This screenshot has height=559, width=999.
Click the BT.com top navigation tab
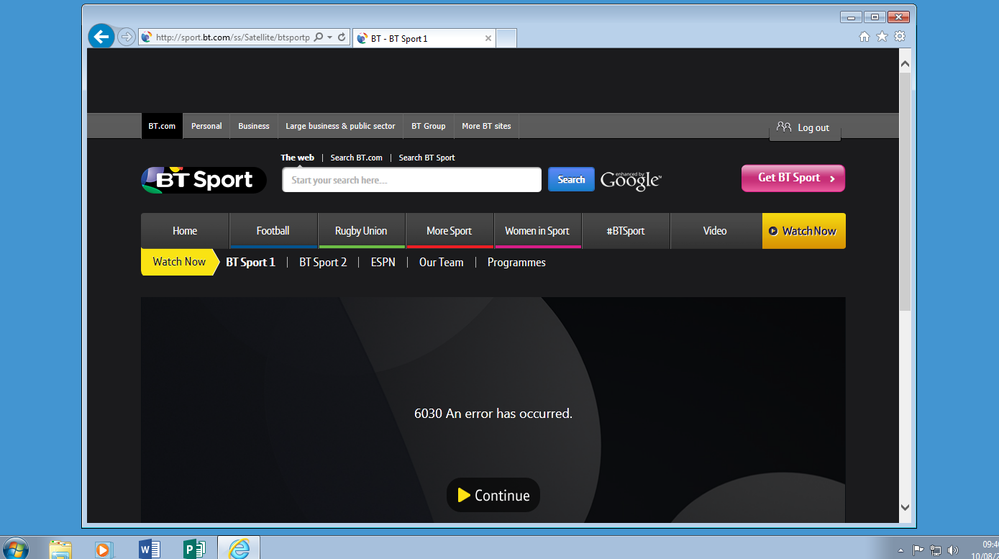click(x=162, y=126)
